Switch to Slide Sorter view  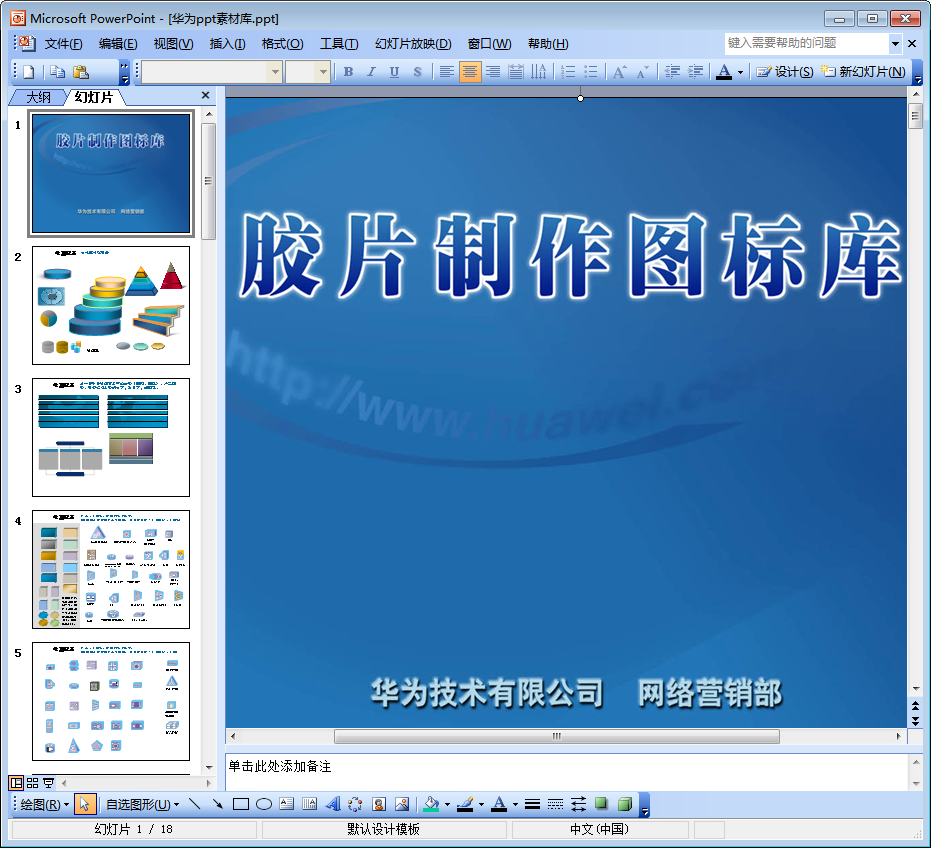tap(33, 783)
